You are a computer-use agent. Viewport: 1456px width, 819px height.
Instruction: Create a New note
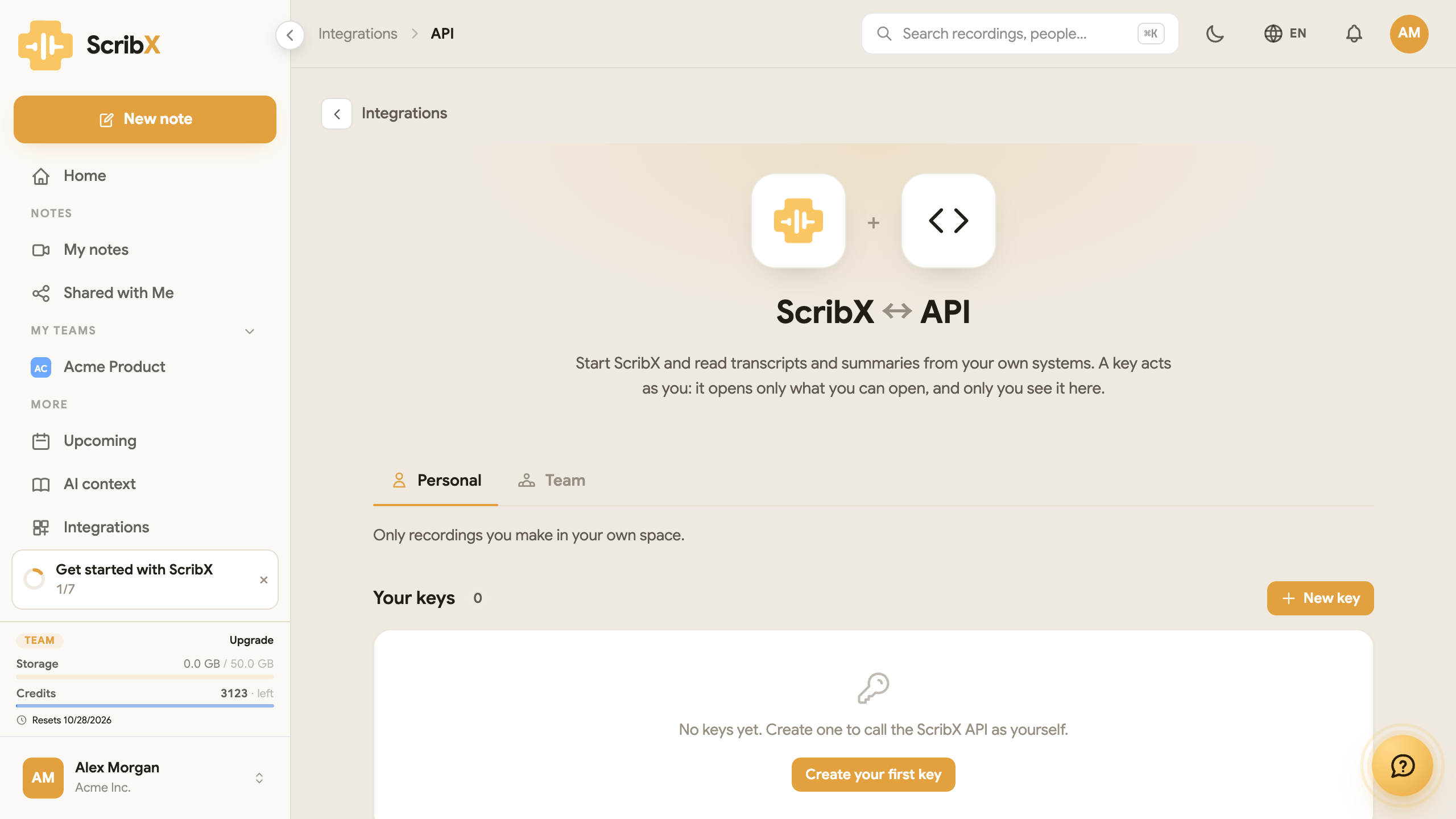point(145,119)
